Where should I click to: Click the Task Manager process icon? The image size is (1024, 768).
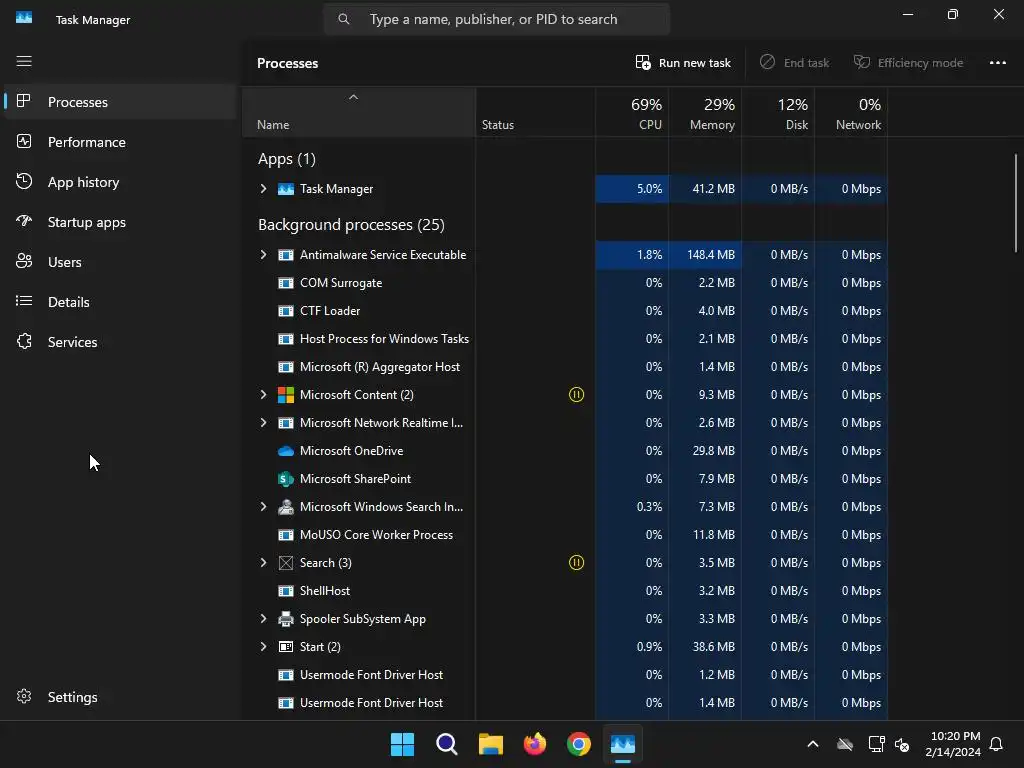tap(285, 189)
